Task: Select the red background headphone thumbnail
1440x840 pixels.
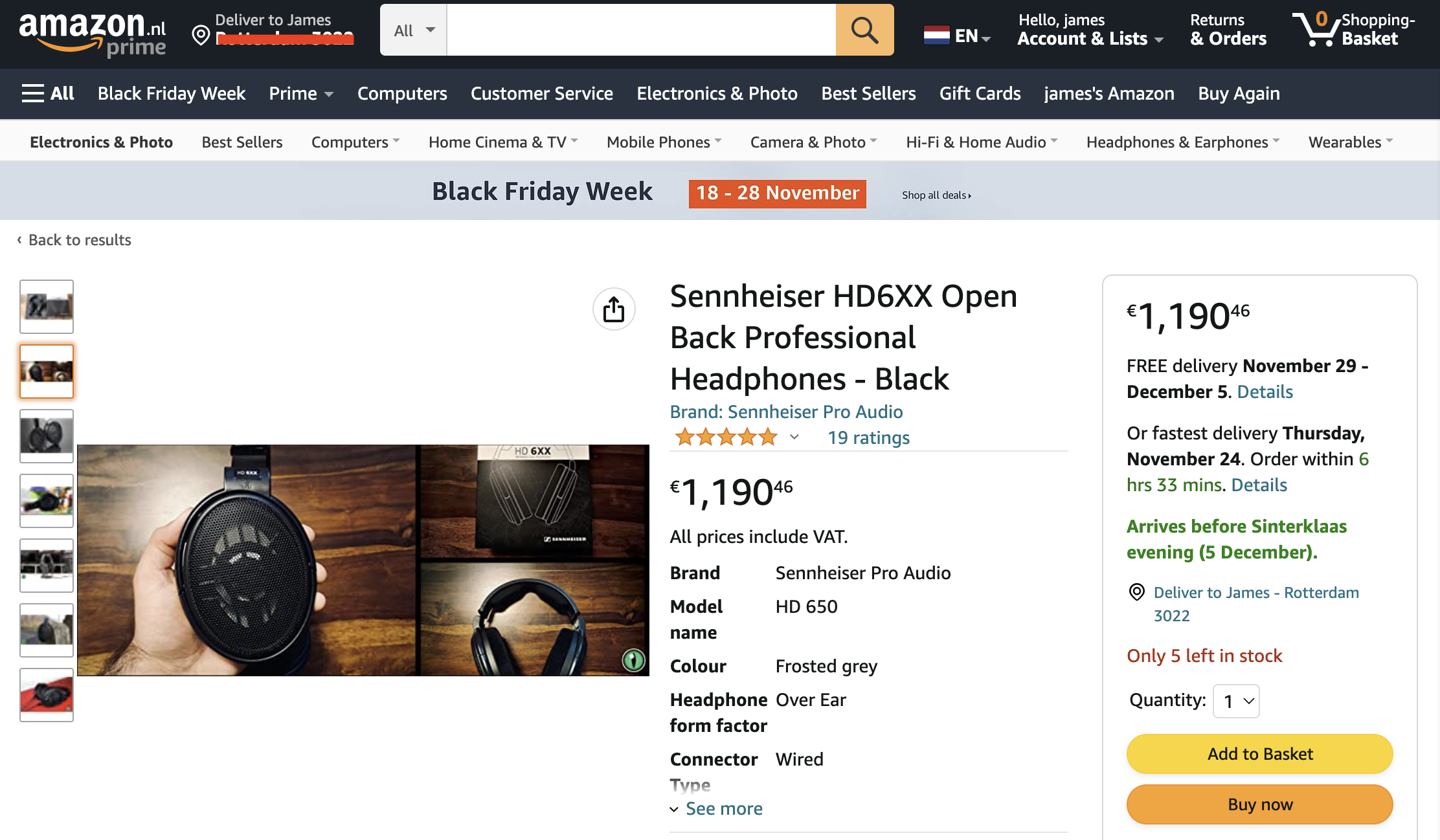Action: (x=47, y=694)
